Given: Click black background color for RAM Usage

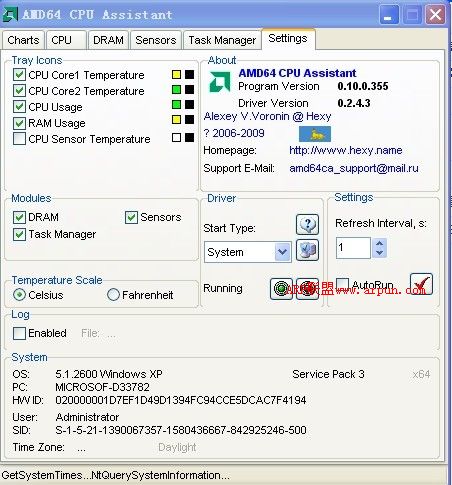Looking at the screenshot, I should coord(190,119).
